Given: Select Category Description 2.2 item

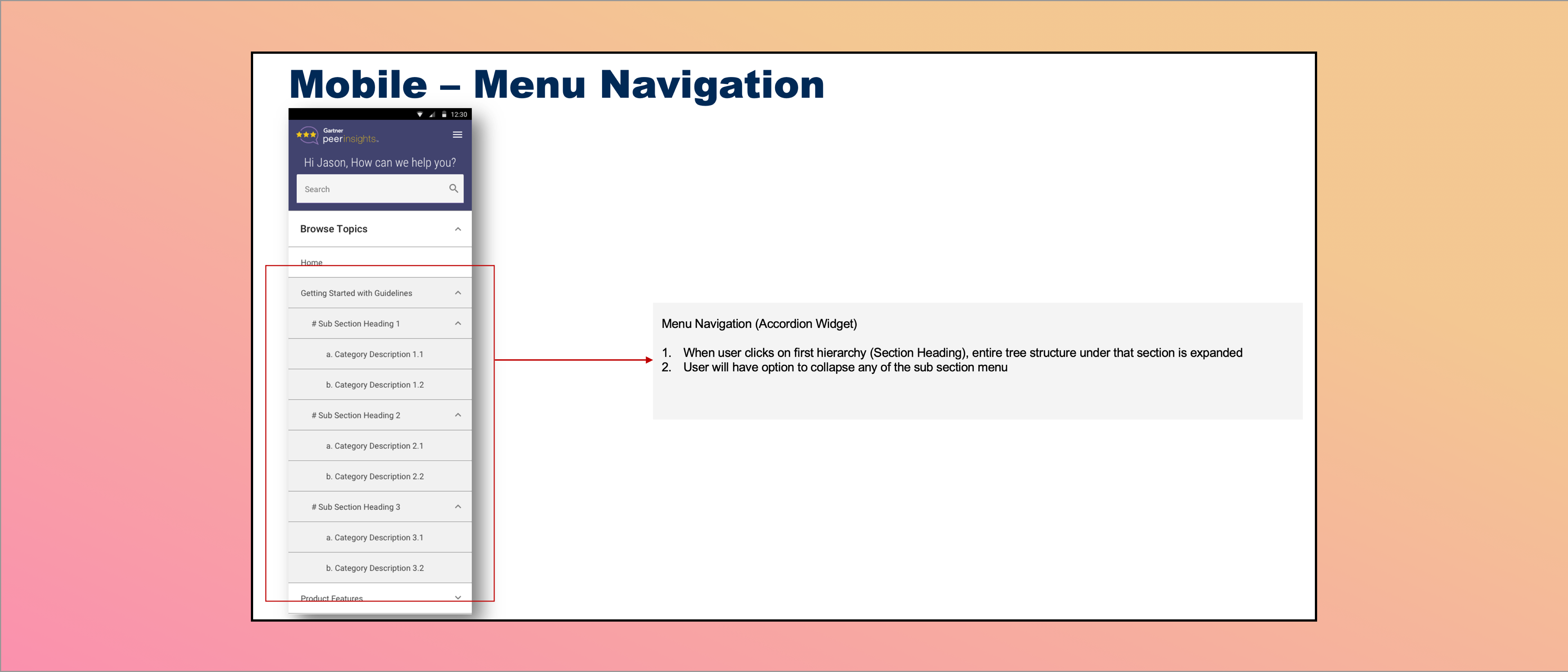Looking at the screenshot, I should coord(374,476).
